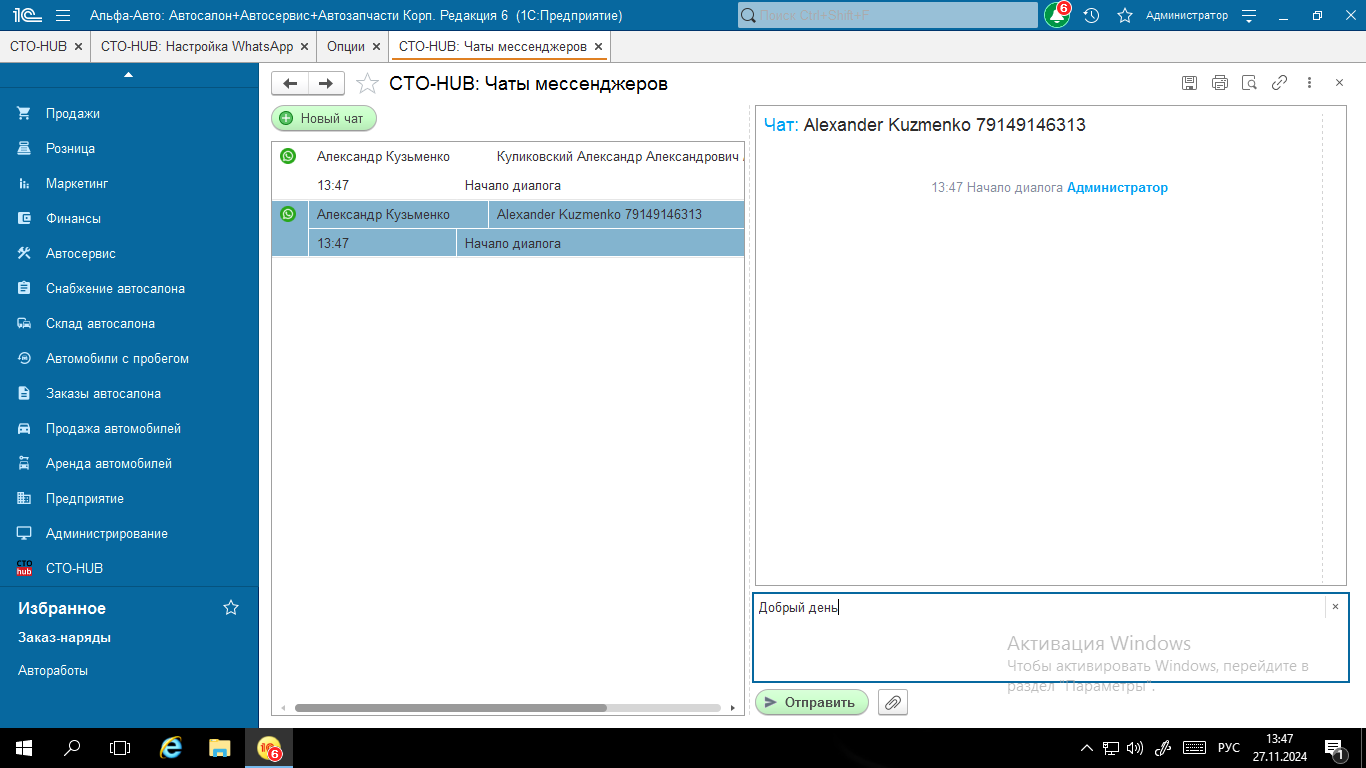The width and height of the screenshot is (1366, 768).
Task: Open the Администрирование section
Action: [x=129, y=534]
